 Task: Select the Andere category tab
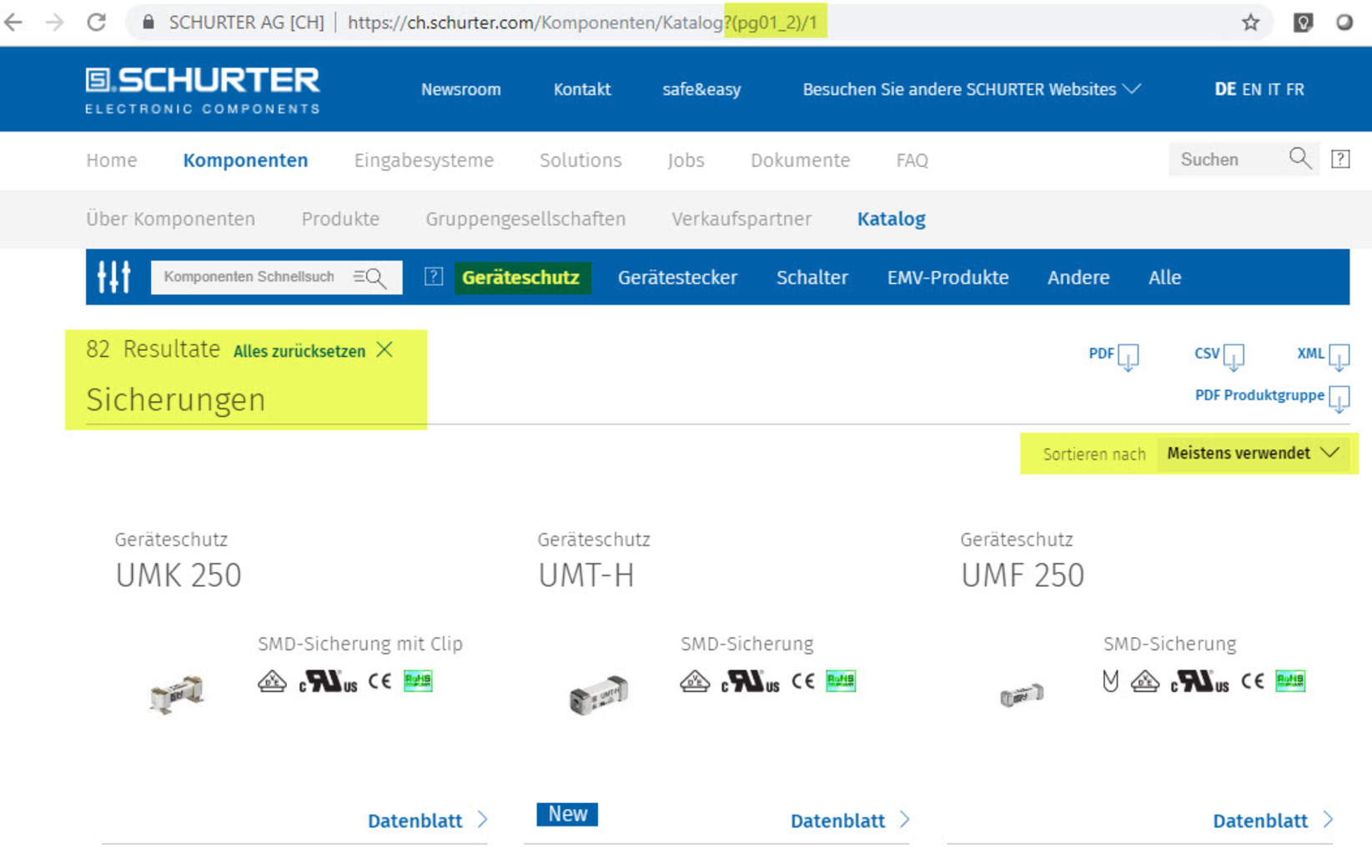click(1078, 278)
